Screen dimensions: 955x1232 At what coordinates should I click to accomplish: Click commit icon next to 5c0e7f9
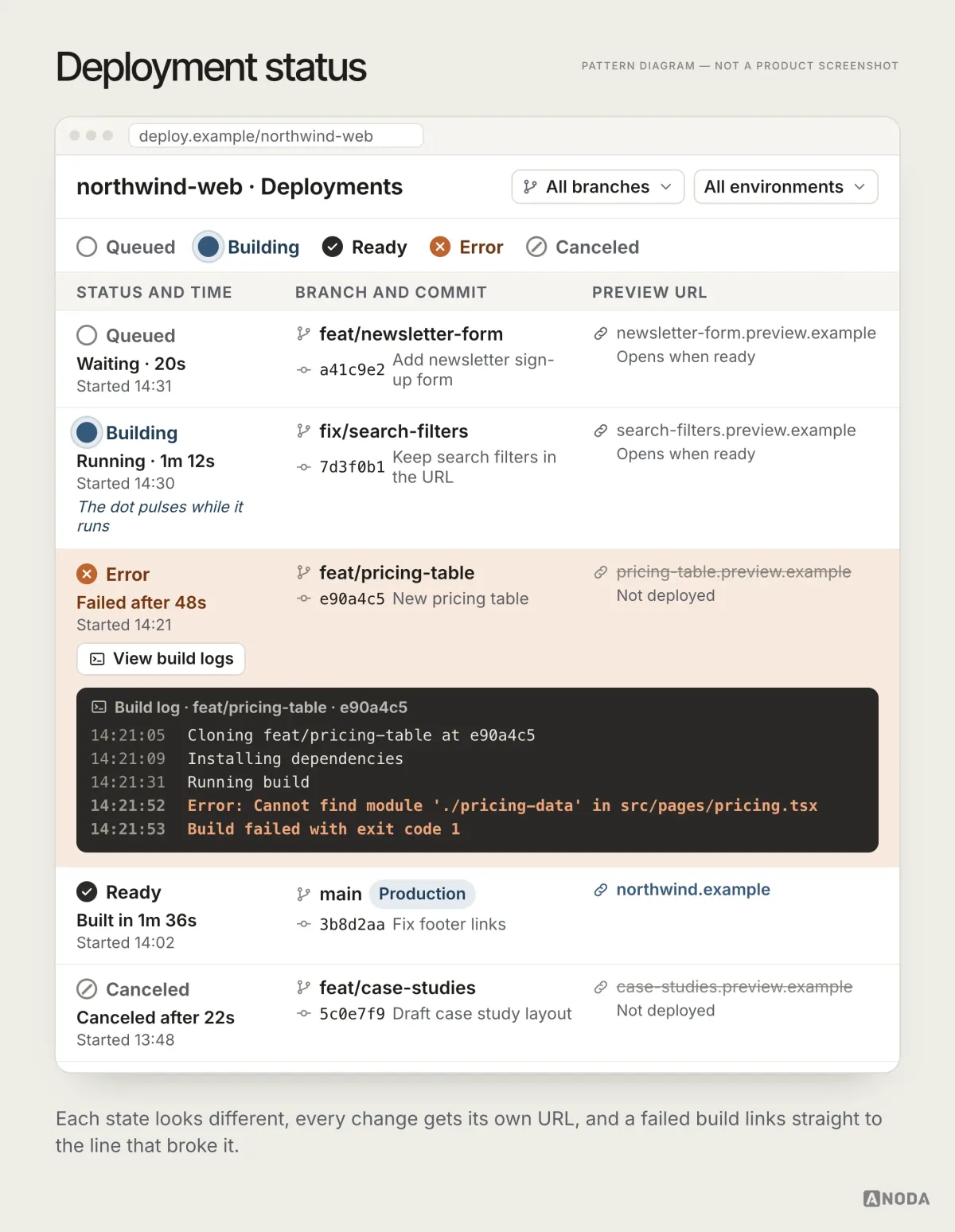pos(303,1014)
